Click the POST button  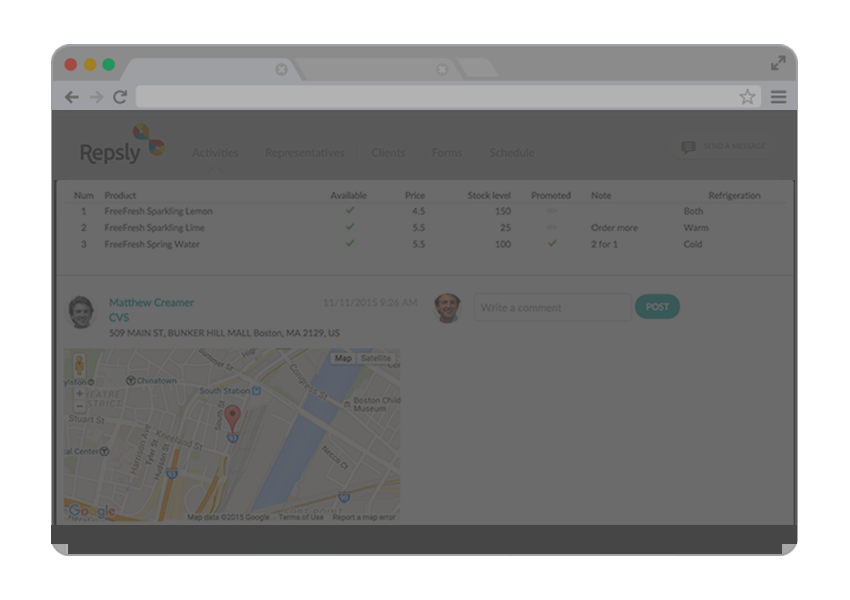pyautogui.click(x=657, y=307)
